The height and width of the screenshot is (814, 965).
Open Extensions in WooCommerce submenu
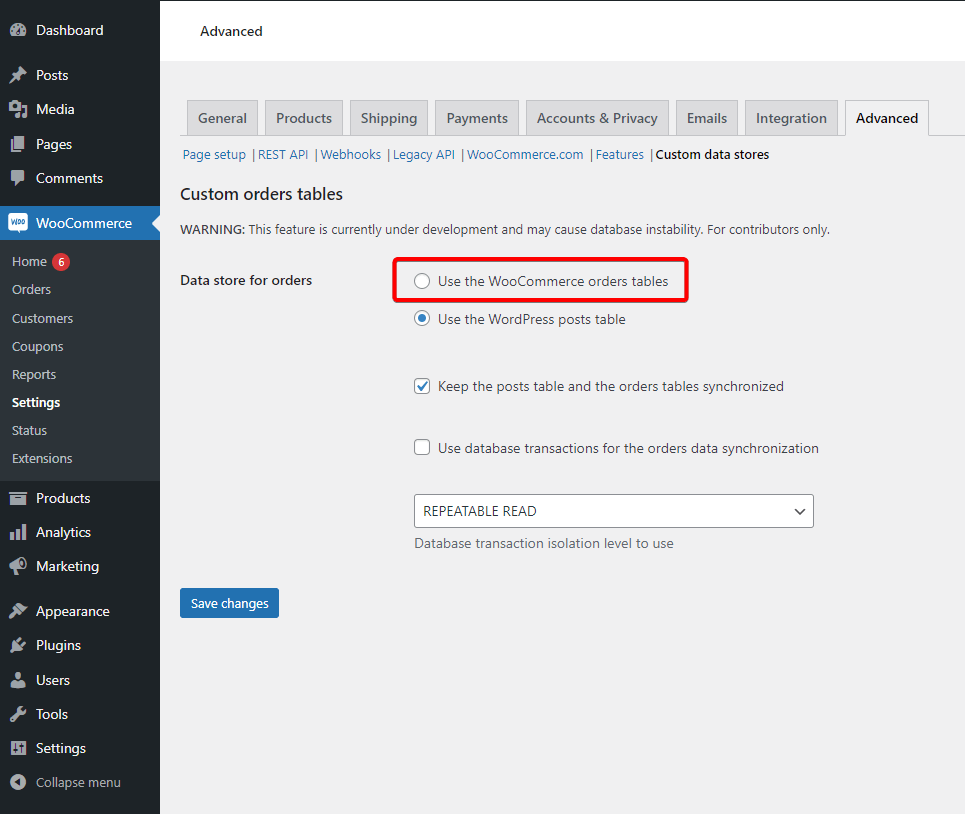click(x=42, y=458)
